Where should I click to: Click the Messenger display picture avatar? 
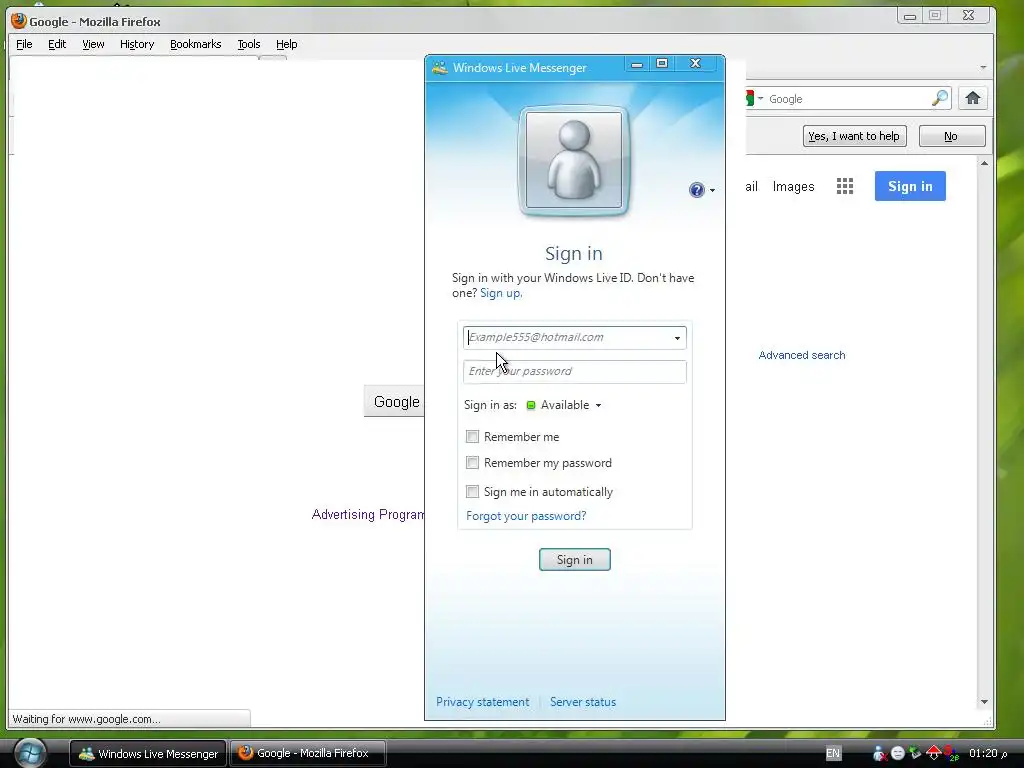(574, 160)
